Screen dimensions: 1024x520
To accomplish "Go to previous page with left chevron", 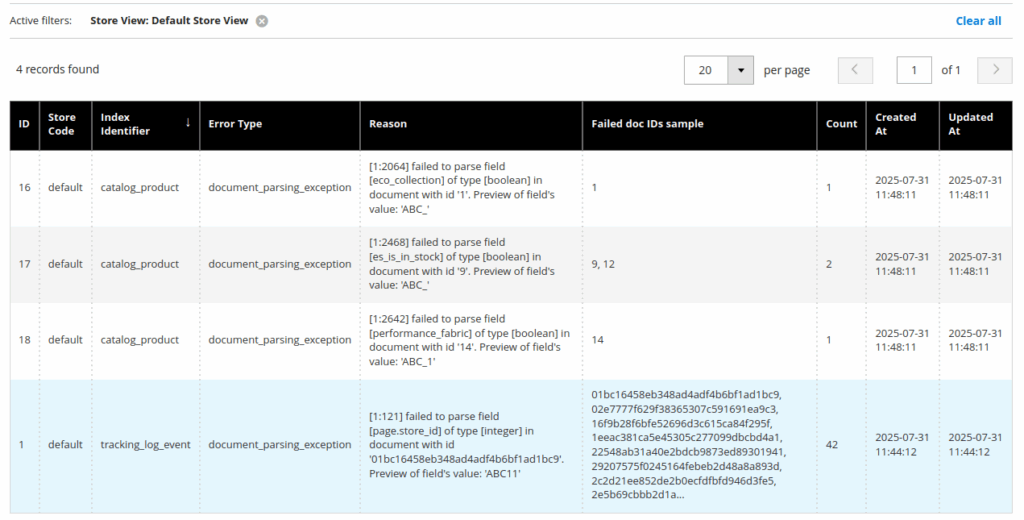I will tap(855, 70).
